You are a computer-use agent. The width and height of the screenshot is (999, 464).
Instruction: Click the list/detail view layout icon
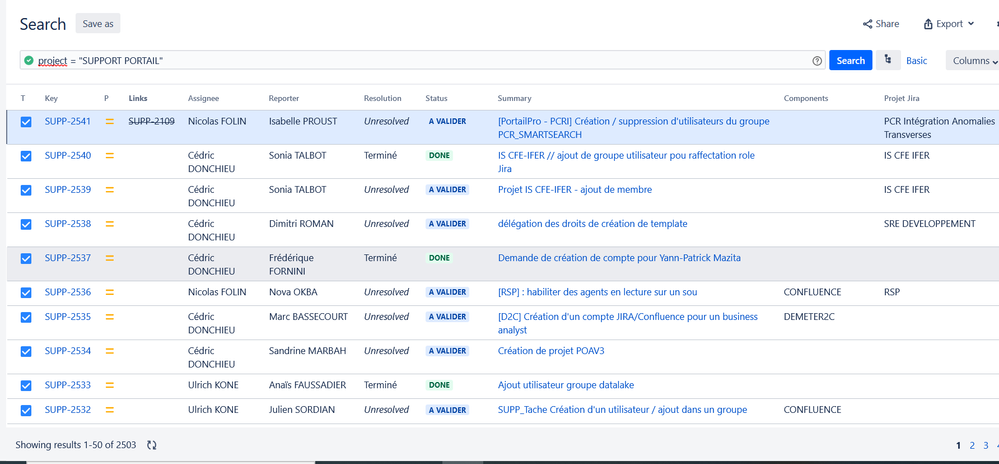[x=888, y=61]
